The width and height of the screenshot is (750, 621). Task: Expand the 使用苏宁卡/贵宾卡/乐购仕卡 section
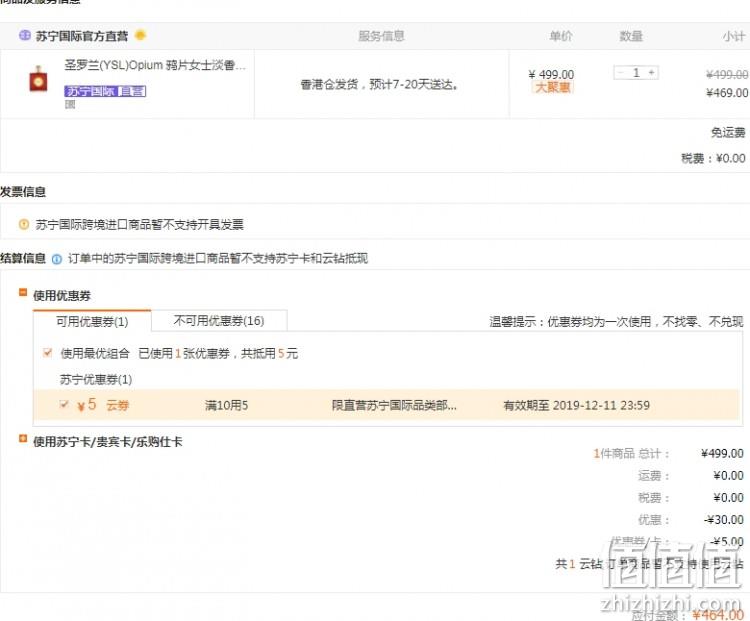click(22, 438)
